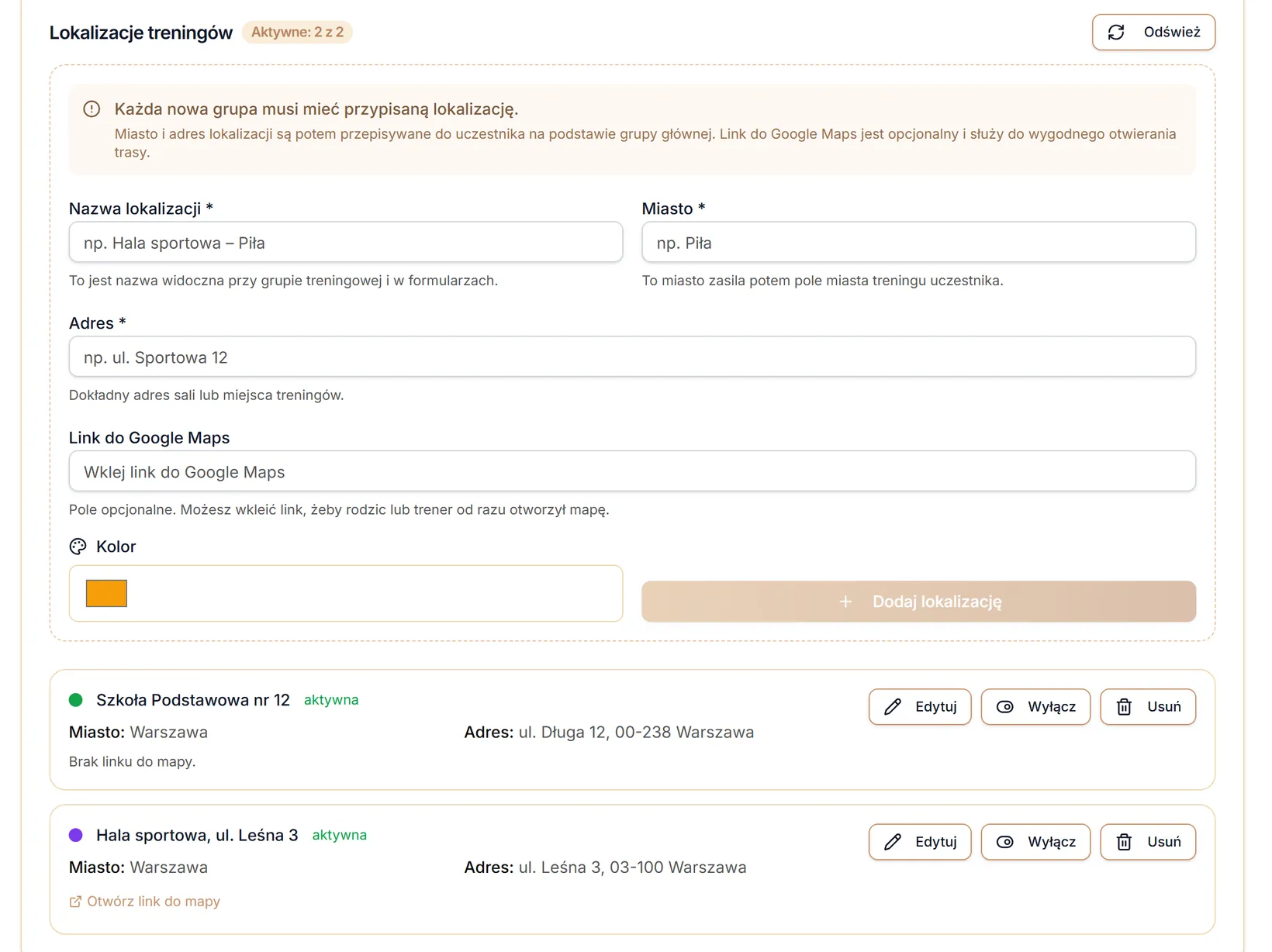Click the palette icon beside Kolor

(78, 547)
